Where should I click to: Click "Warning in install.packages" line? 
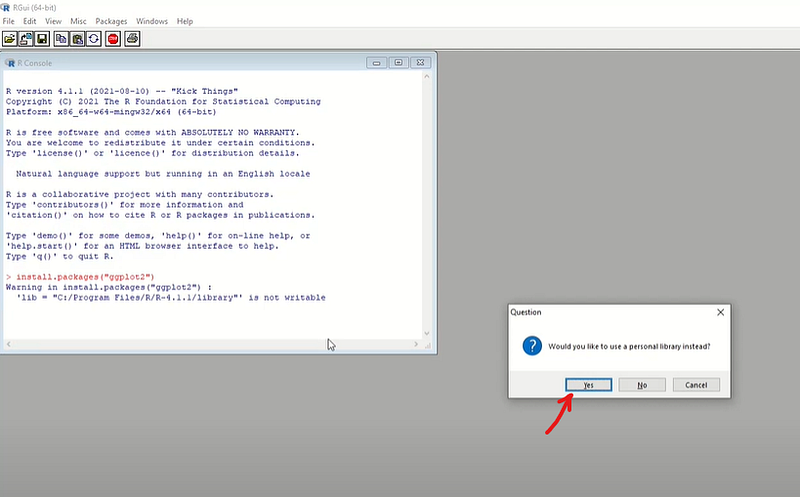(109, 287)
